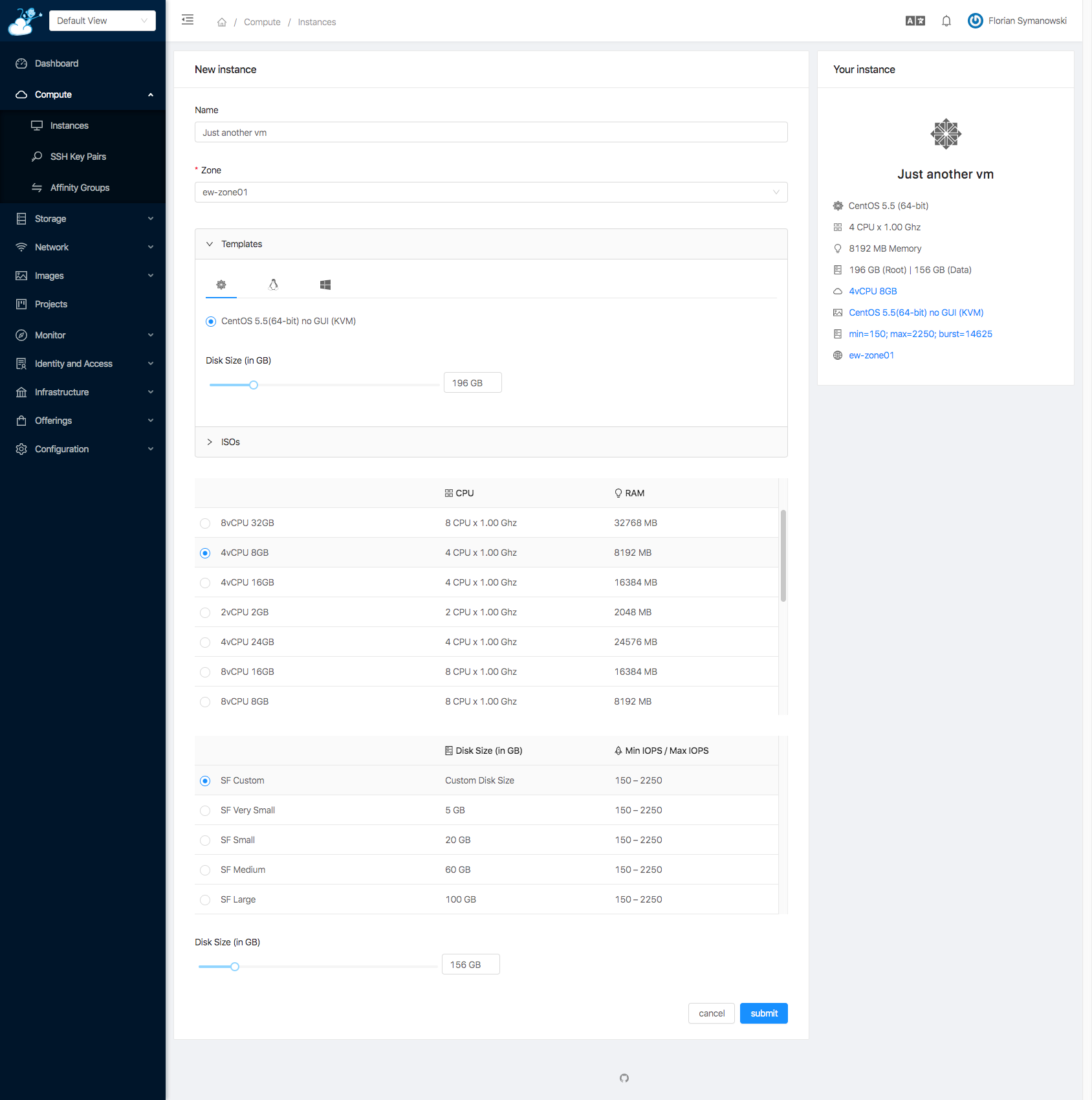This screenshot has height=1100, width=1092.
Task: Open the 4vCPU 8GB link in Your instance
Action: pos(873,291)
